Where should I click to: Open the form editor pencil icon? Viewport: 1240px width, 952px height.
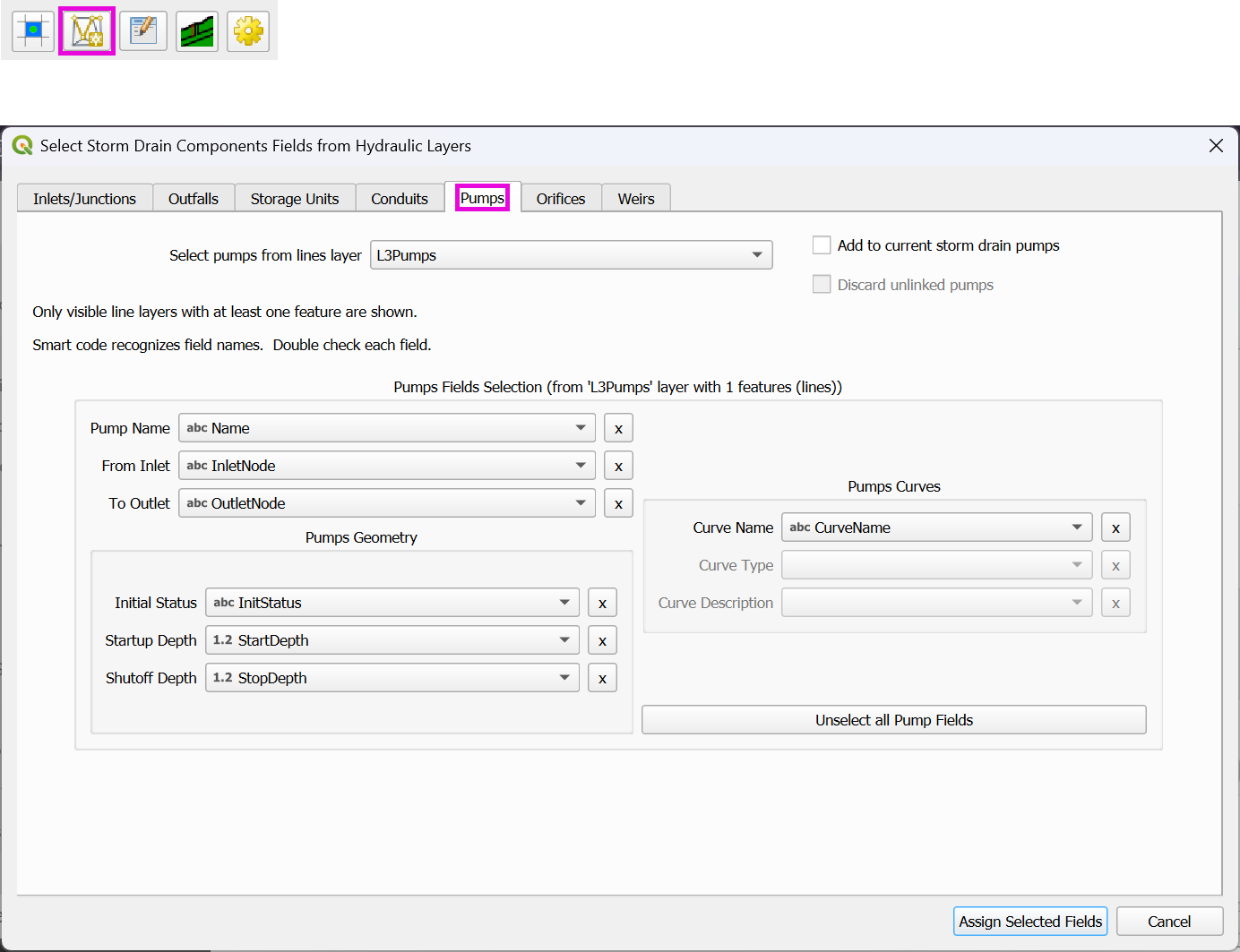(x=143, y=31)
